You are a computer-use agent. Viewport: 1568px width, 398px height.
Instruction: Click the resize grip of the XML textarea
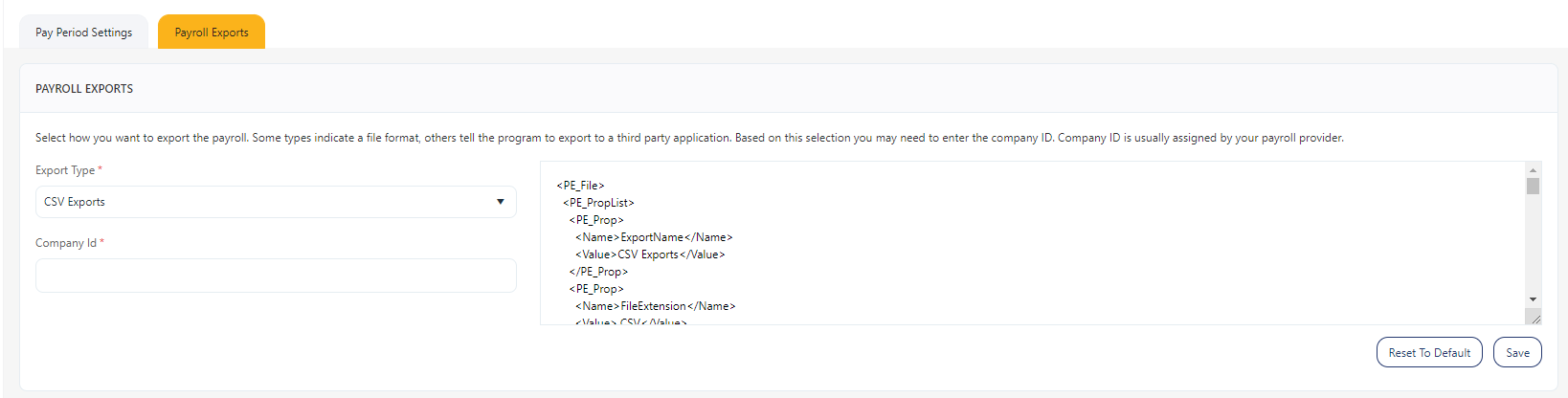[1534, 318]
